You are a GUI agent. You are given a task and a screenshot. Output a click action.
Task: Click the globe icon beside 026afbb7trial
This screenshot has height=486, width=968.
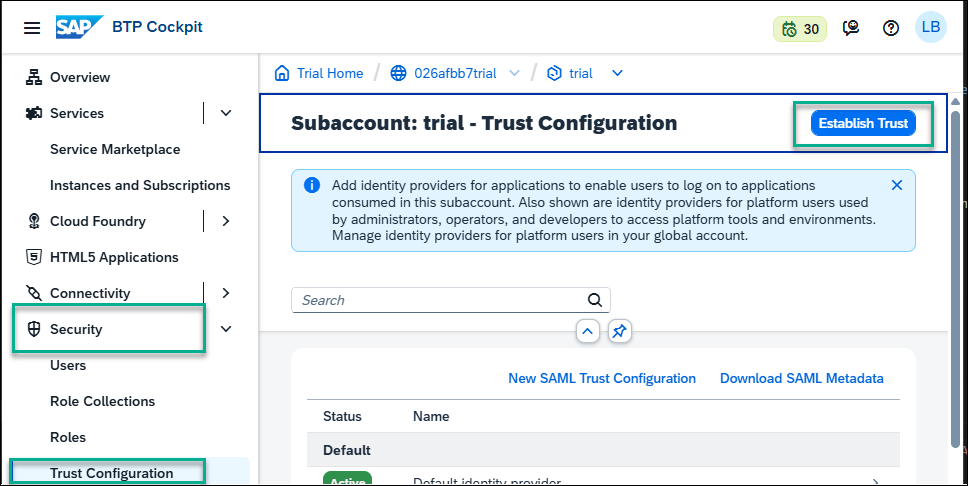[x=399, y=73]
